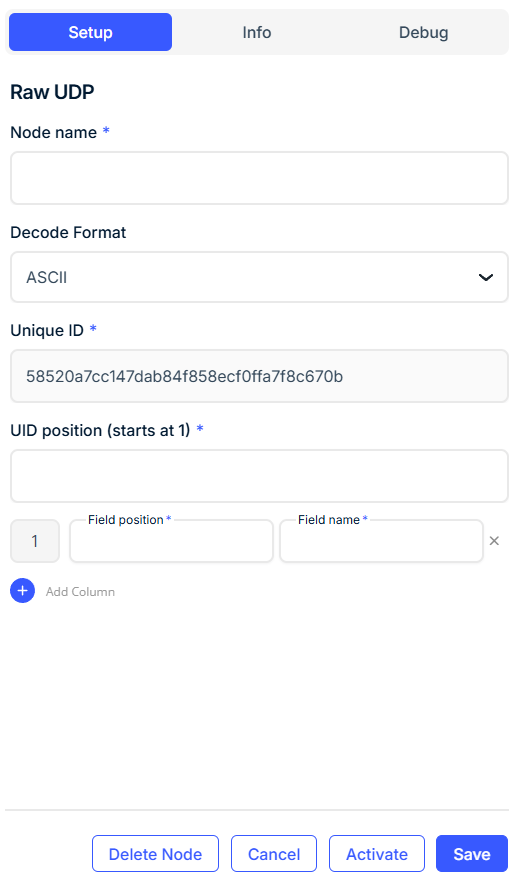
Task: Remove field row 1 with the X icon
Action: point(494,541)
